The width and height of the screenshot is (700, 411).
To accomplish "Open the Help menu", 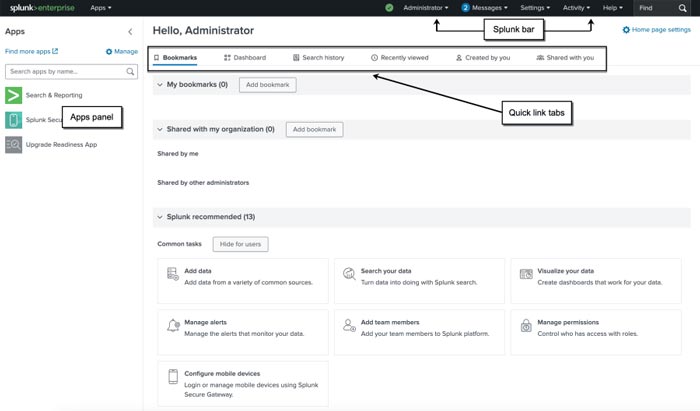I will tap(612, 8).
